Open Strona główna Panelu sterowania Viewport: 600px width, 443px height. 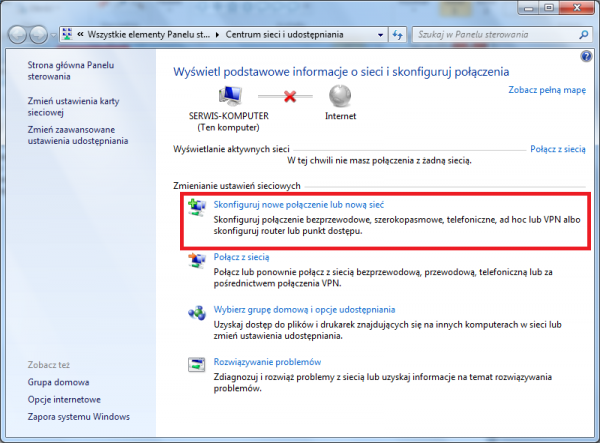coord(71,71)
